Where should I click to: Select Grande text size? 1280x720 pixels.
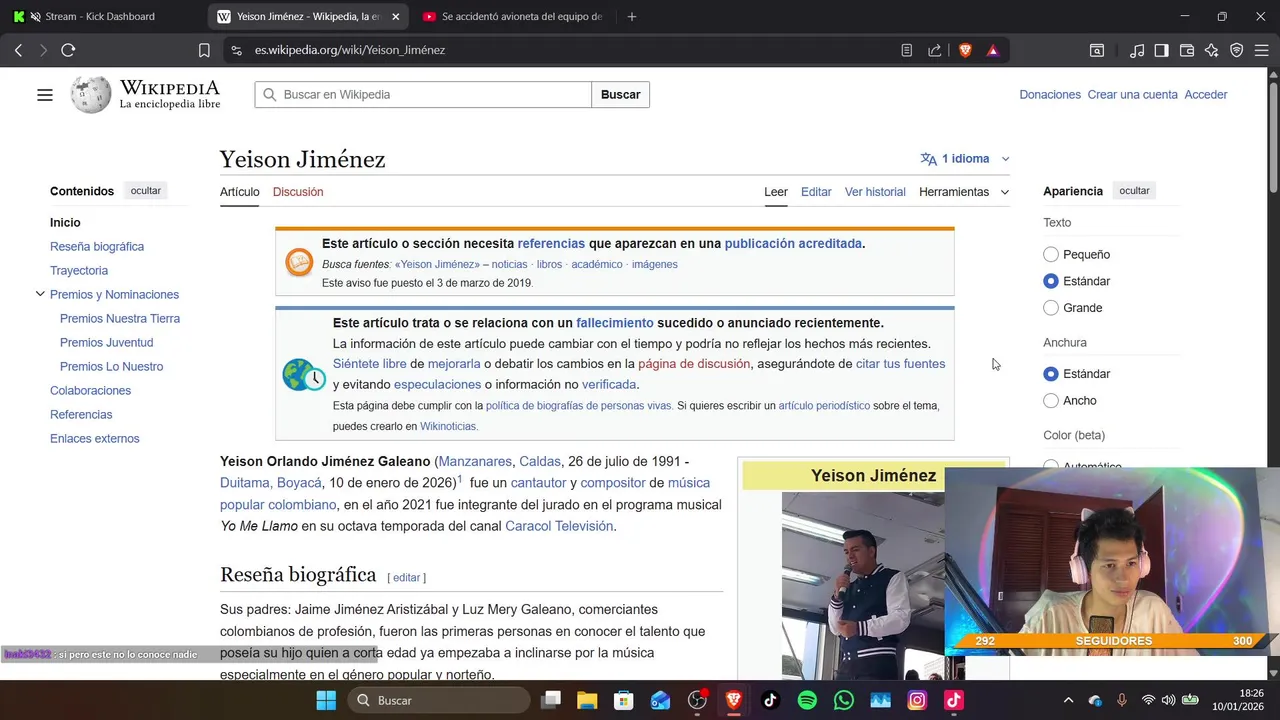[x=1051, y=308]
